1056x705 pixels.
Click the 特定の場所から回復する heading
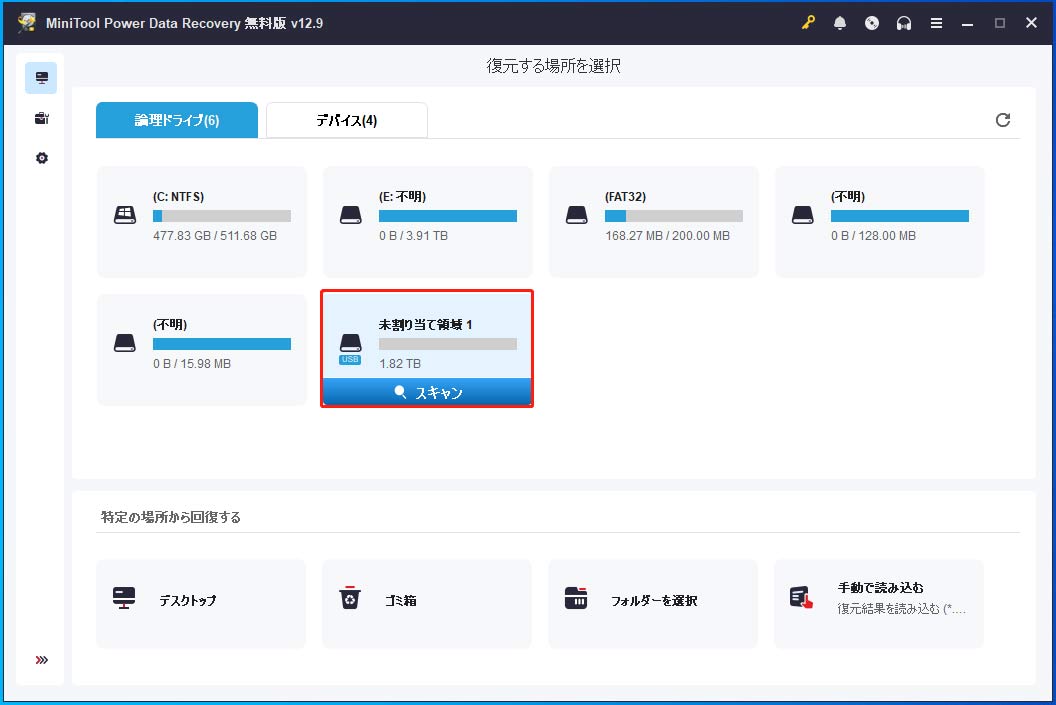click(170, 517)
